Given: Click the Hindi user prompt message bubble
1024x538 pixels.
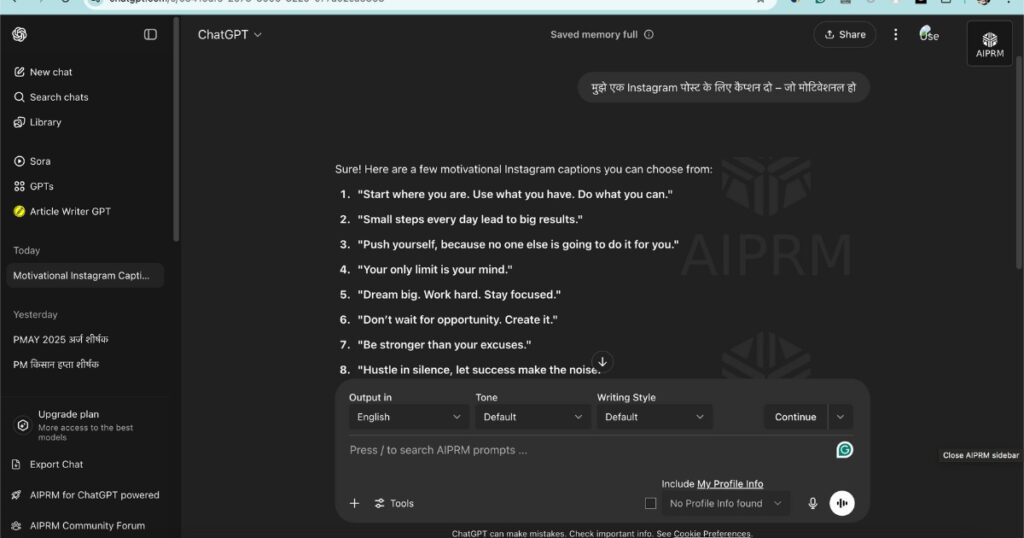Looking at the screenshot, I should (724, 87).
